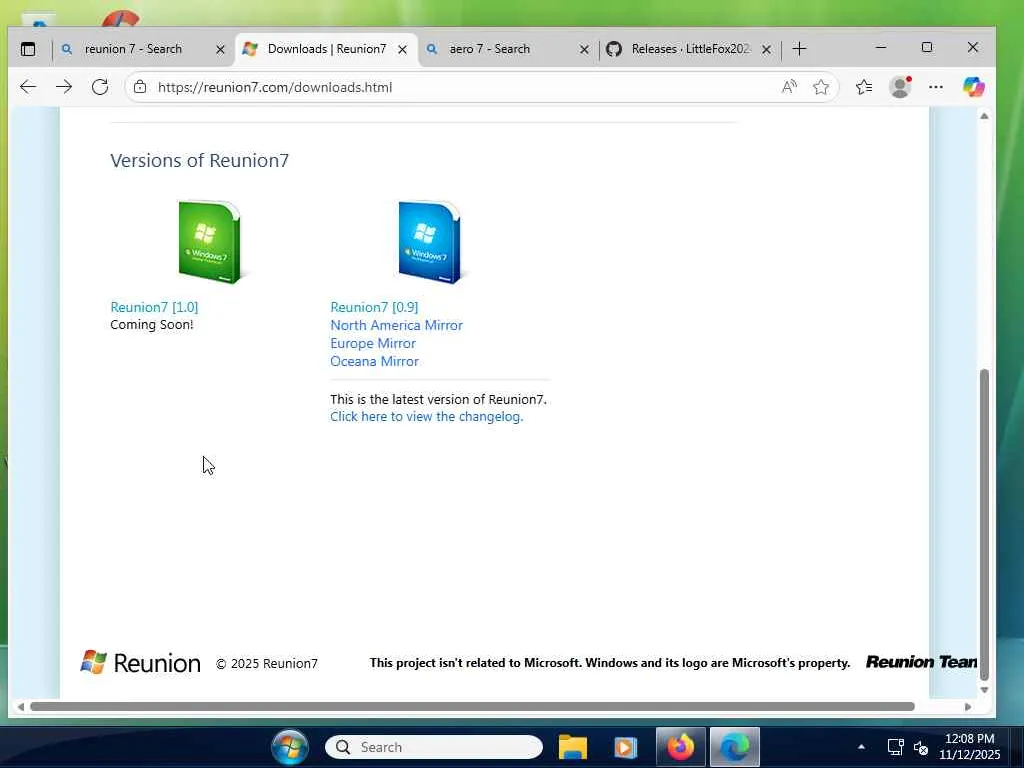Open a new tab with plus

click(799, 49)
